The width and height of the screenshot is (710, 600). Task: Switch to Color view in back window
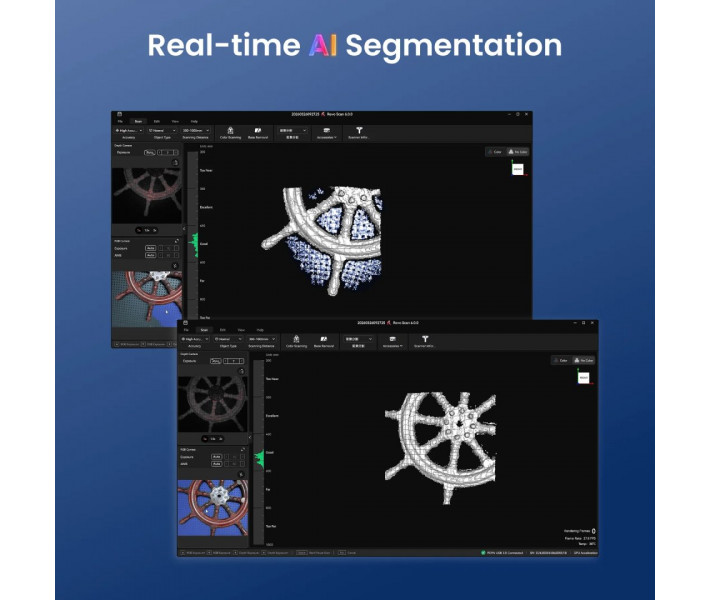494,152
